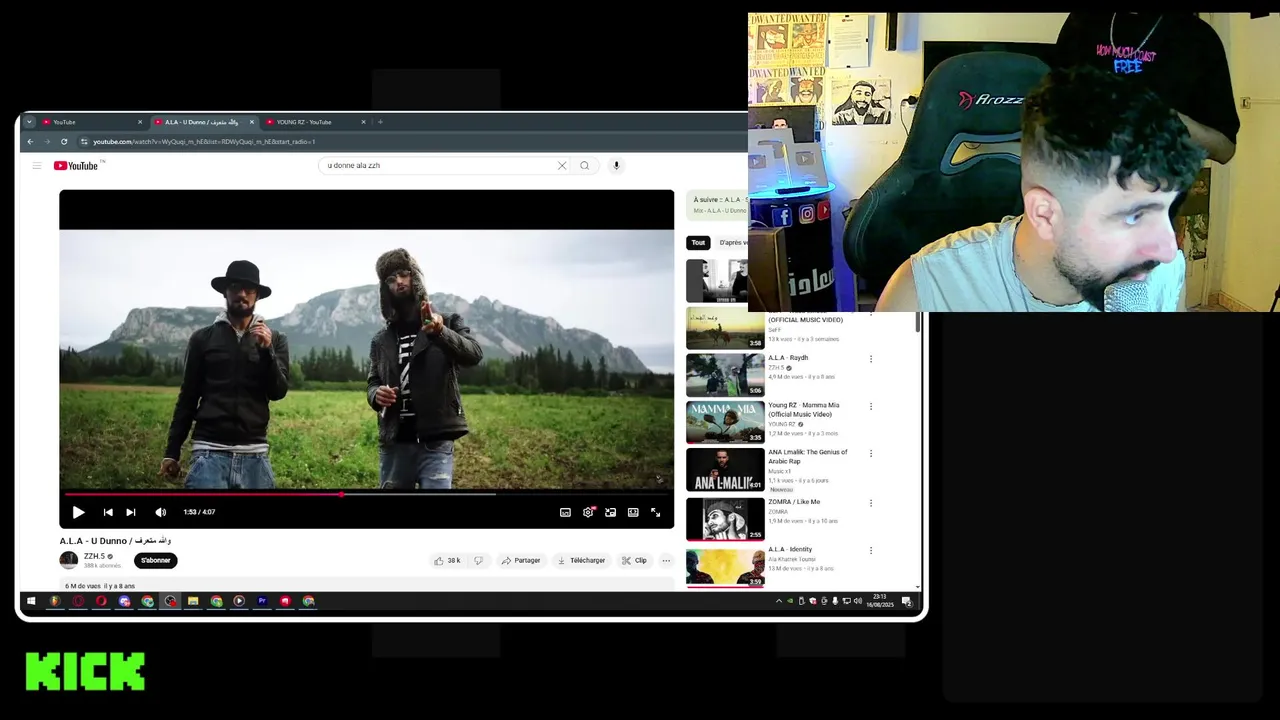Open options menu for ZOMRA / Like Me

coord(871,503)
